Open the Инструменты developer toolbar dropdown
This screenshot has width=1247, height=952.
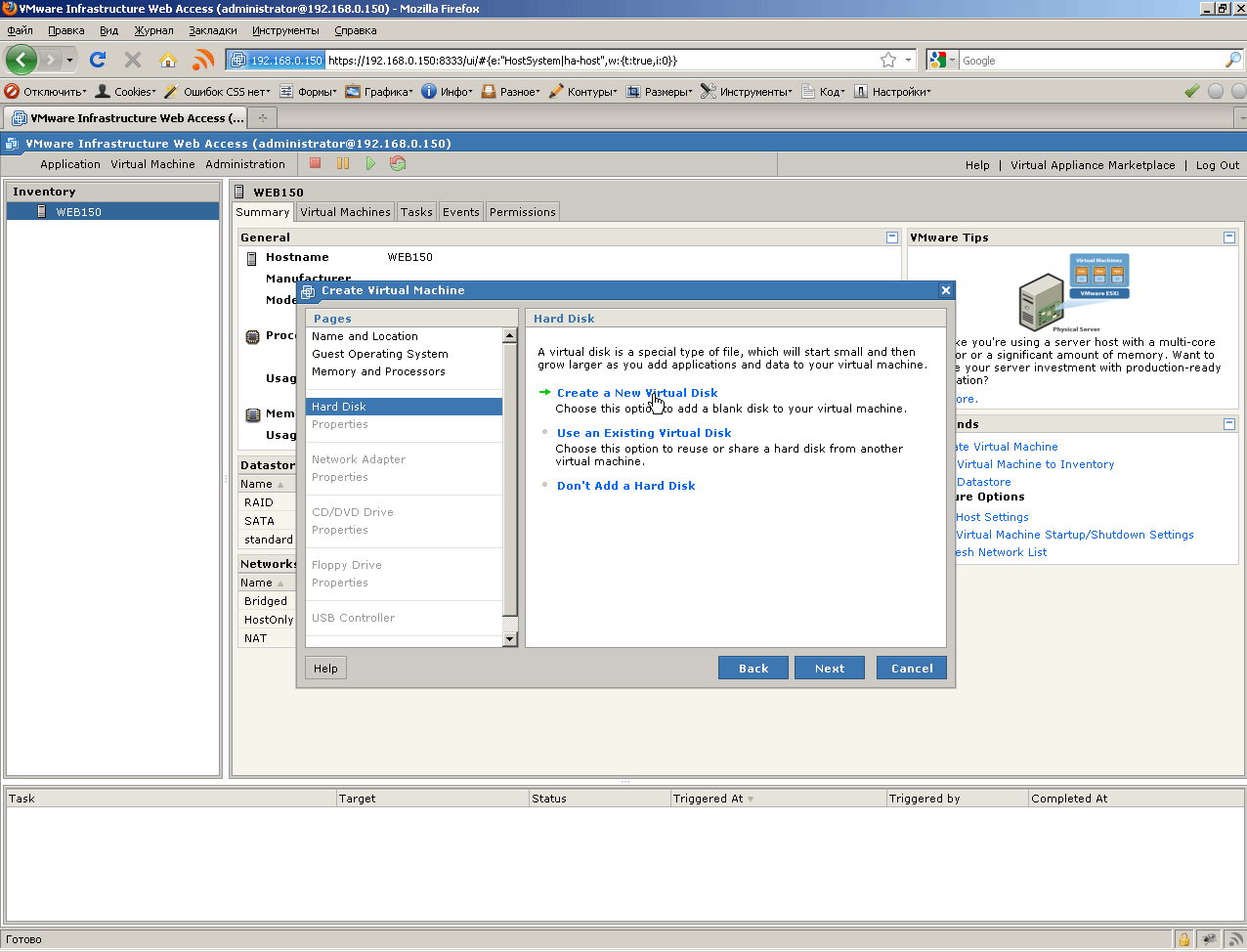click(747, 91)
